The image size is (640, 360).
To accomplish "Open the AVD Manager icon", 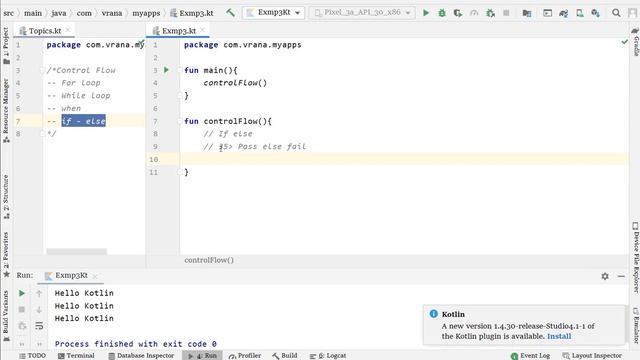I will click(580, 13).
